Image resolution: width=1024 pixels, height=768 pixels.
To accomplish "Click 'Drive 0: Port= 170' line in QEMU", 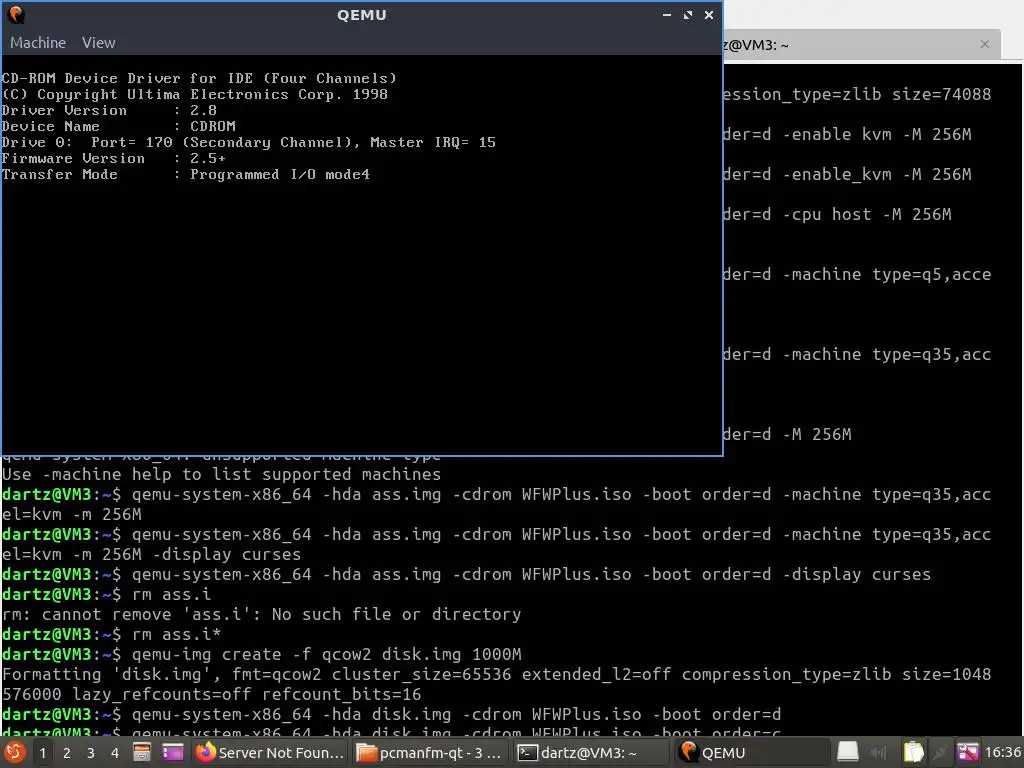I will pos(249,142).
